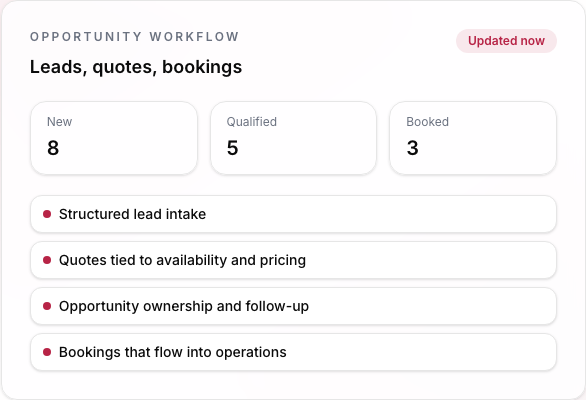Click the Updated now badge

pyautogui.click(x=506, y=41)
